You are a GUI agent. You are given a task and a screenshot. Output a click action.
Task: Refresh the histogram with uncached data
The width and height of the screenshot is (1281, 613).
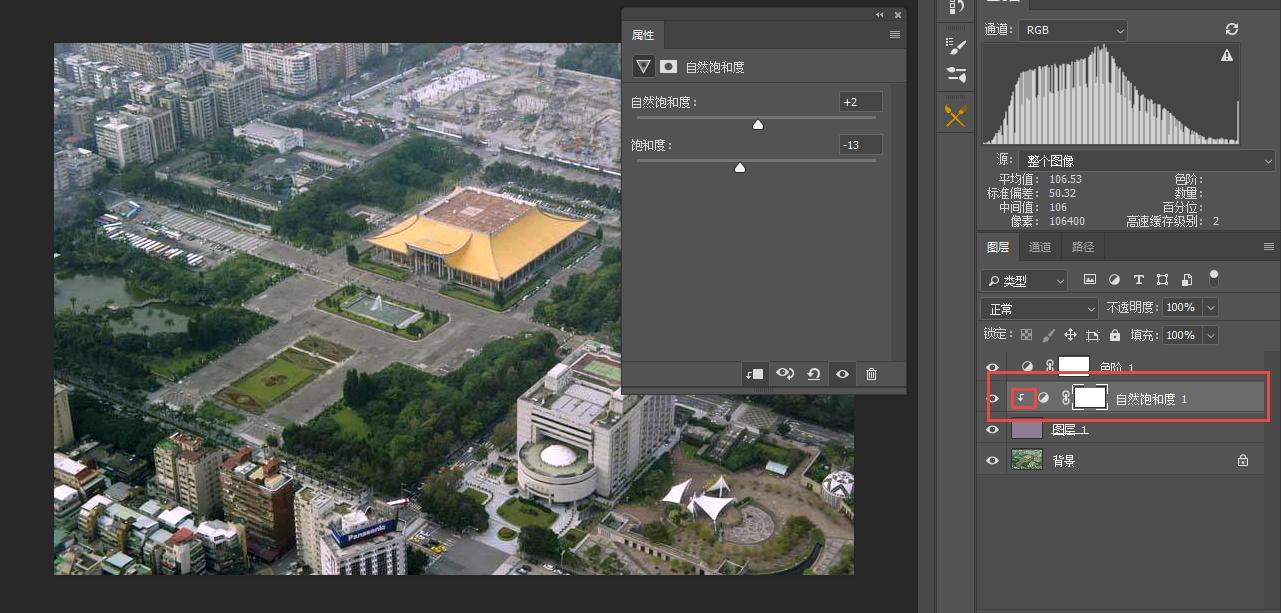click(1231, 29)
